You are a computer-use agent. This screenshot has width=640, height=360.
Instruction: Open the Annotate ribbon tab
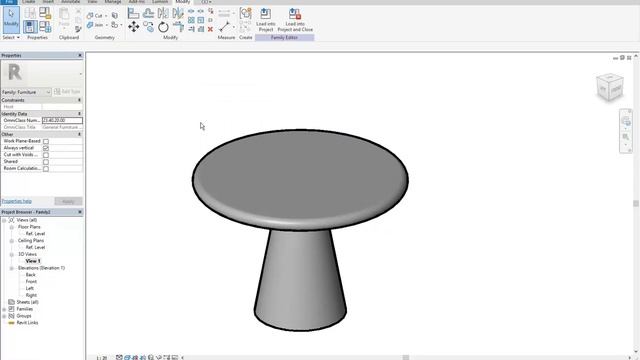point(70,2)
